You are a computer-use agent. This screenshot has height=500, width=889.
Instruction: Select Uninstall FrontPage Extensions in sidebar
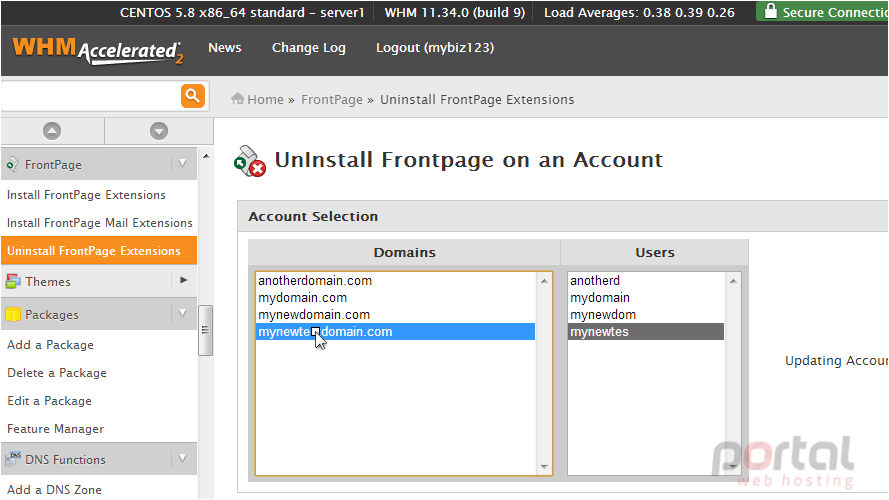coord(99,251)
